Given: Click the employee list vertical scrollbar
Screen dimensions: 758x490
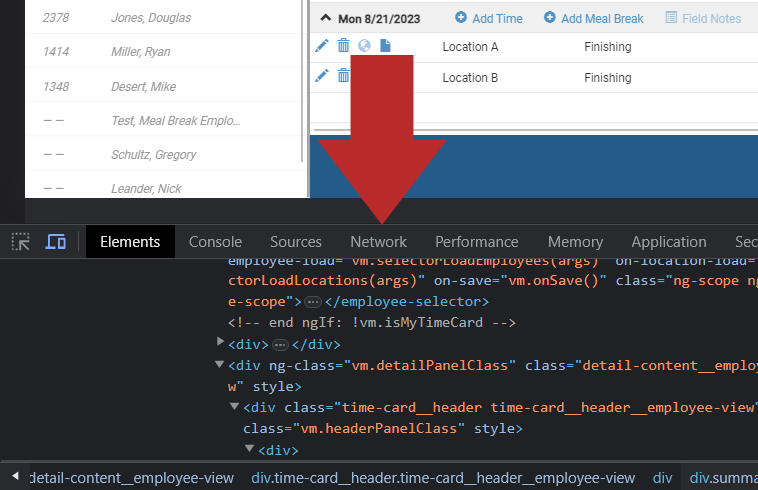Looking at the screenshot, I should [303, 81].
